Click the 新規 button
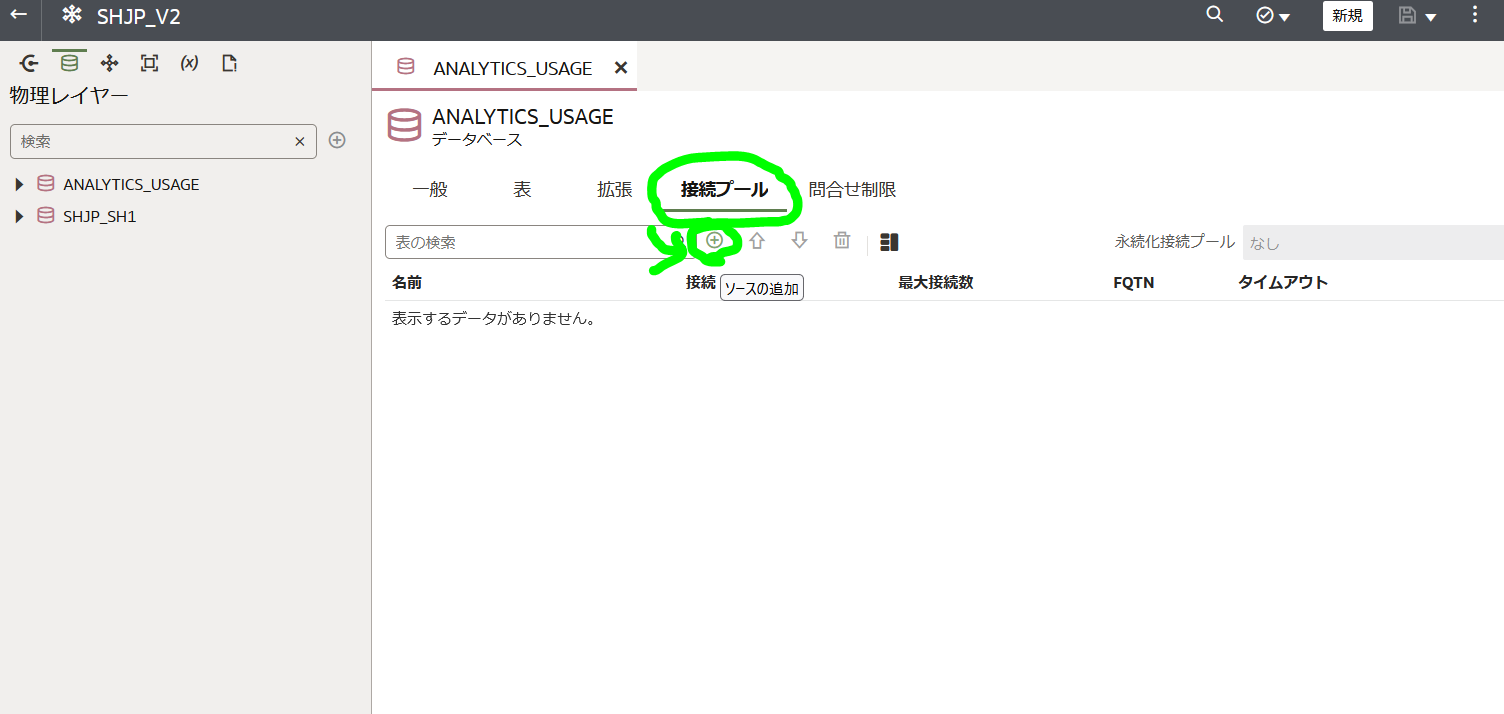 tap(1347, 16)
